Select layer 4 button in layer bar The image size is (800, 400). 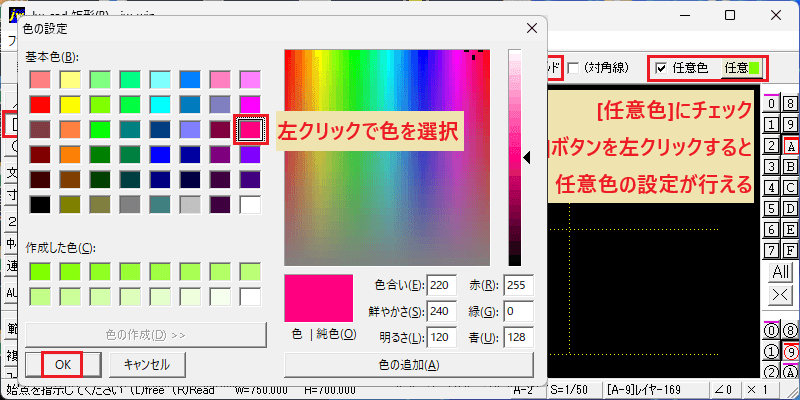point(771,187)
